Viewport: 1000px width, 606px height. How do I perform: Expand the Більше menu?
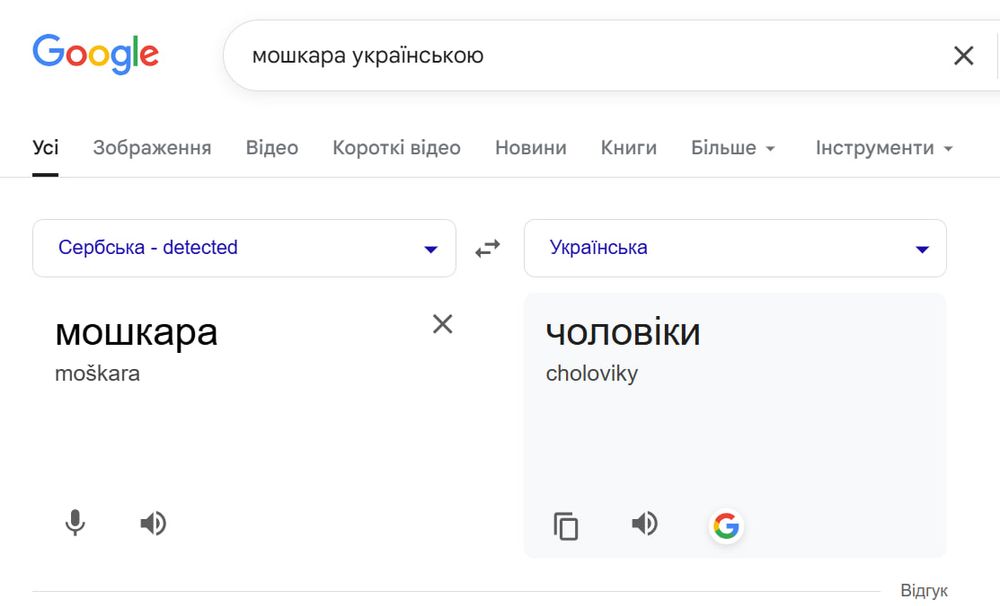click(733, 148)
